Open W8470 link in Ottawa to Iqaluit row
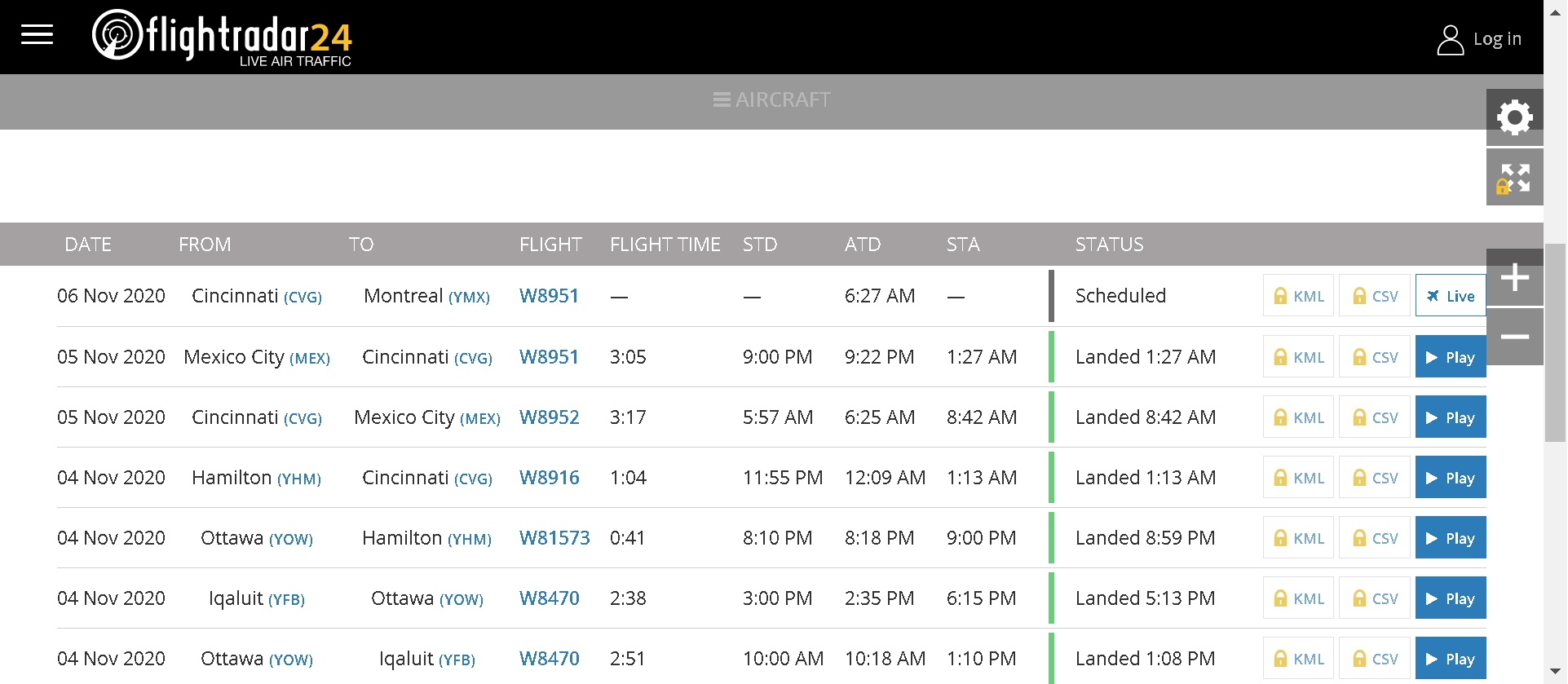Viewport: 1568px width, 684px height. [x=549, y=659]
